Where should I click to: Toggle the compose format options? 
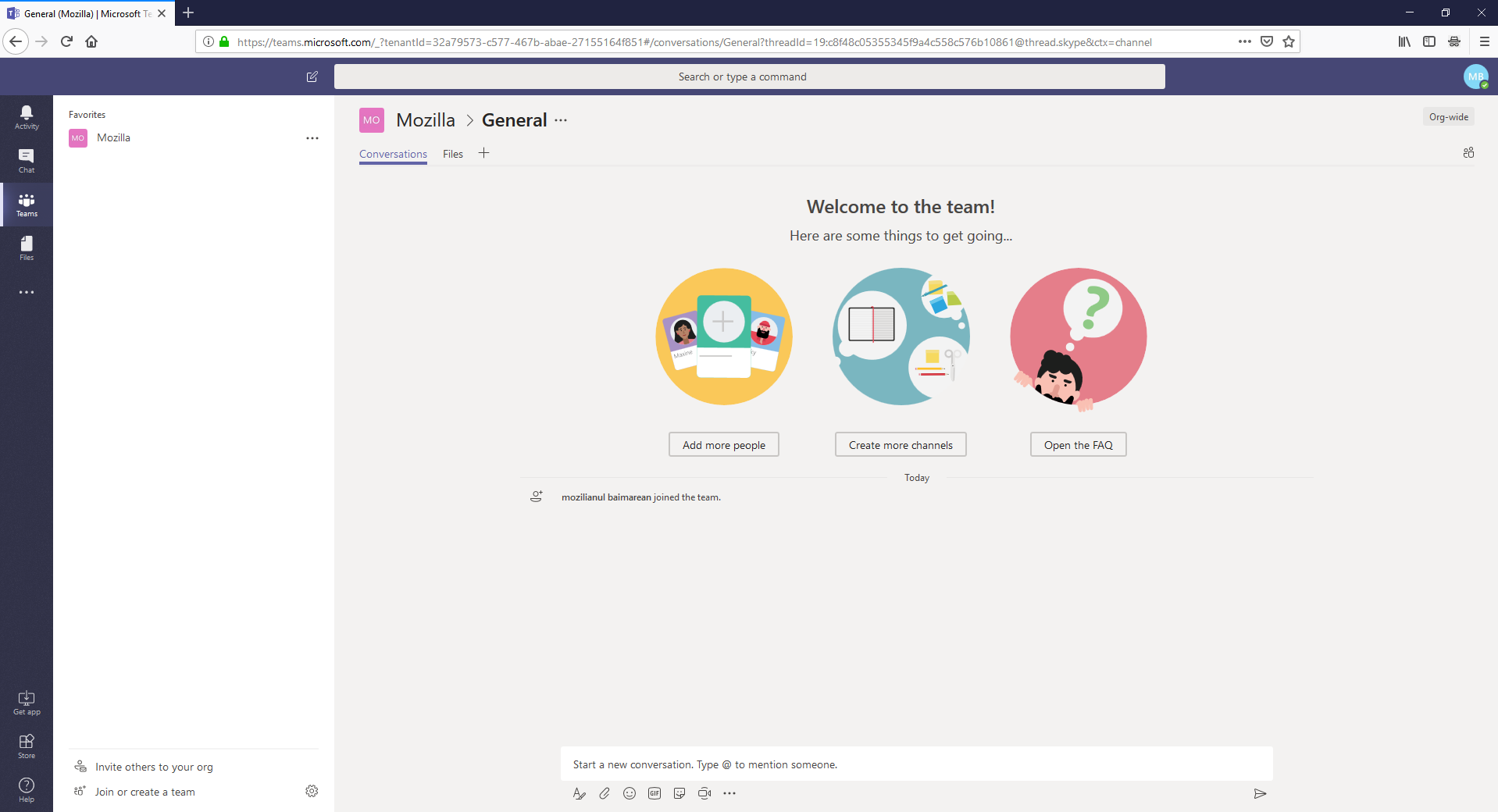point(579,793)
